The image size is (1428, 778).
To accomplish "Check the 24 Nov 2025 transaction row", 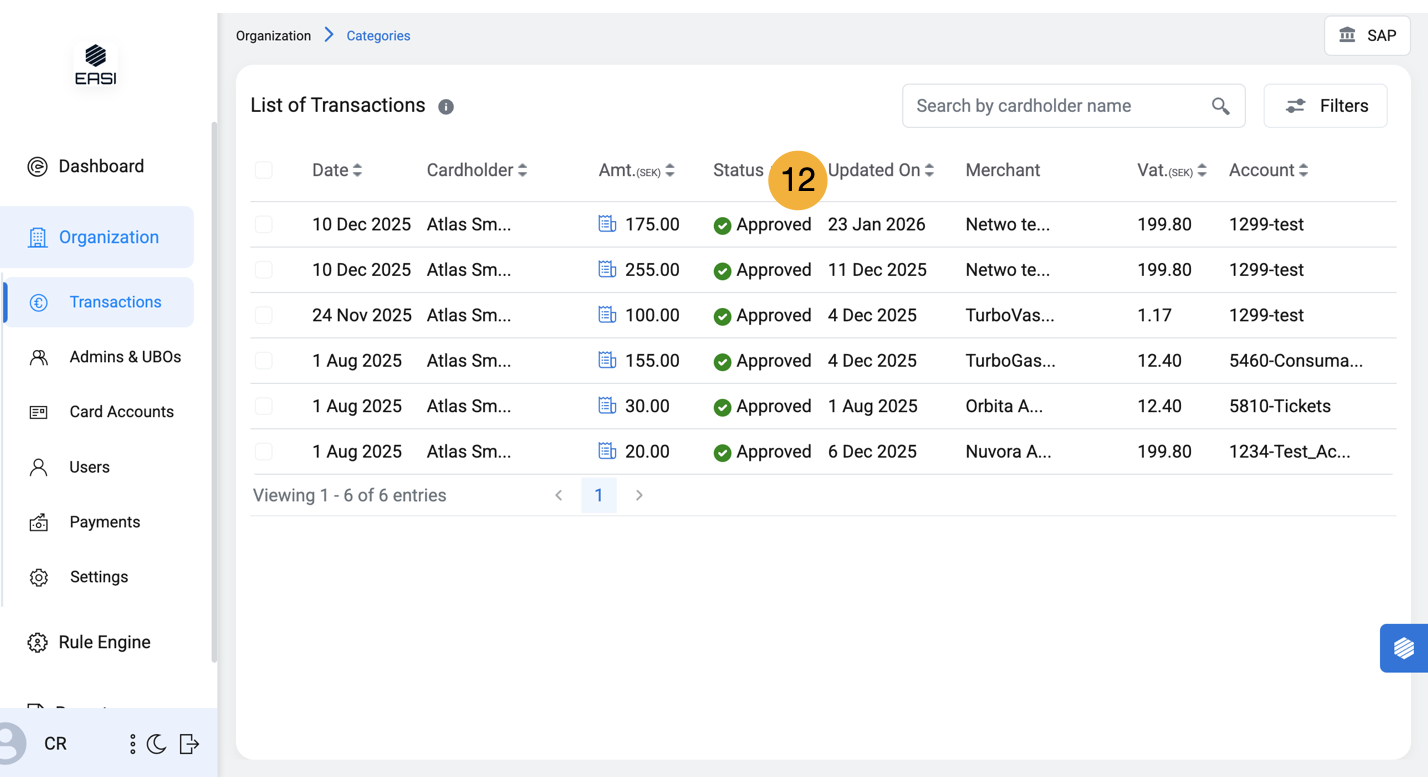I will (264, 315).
